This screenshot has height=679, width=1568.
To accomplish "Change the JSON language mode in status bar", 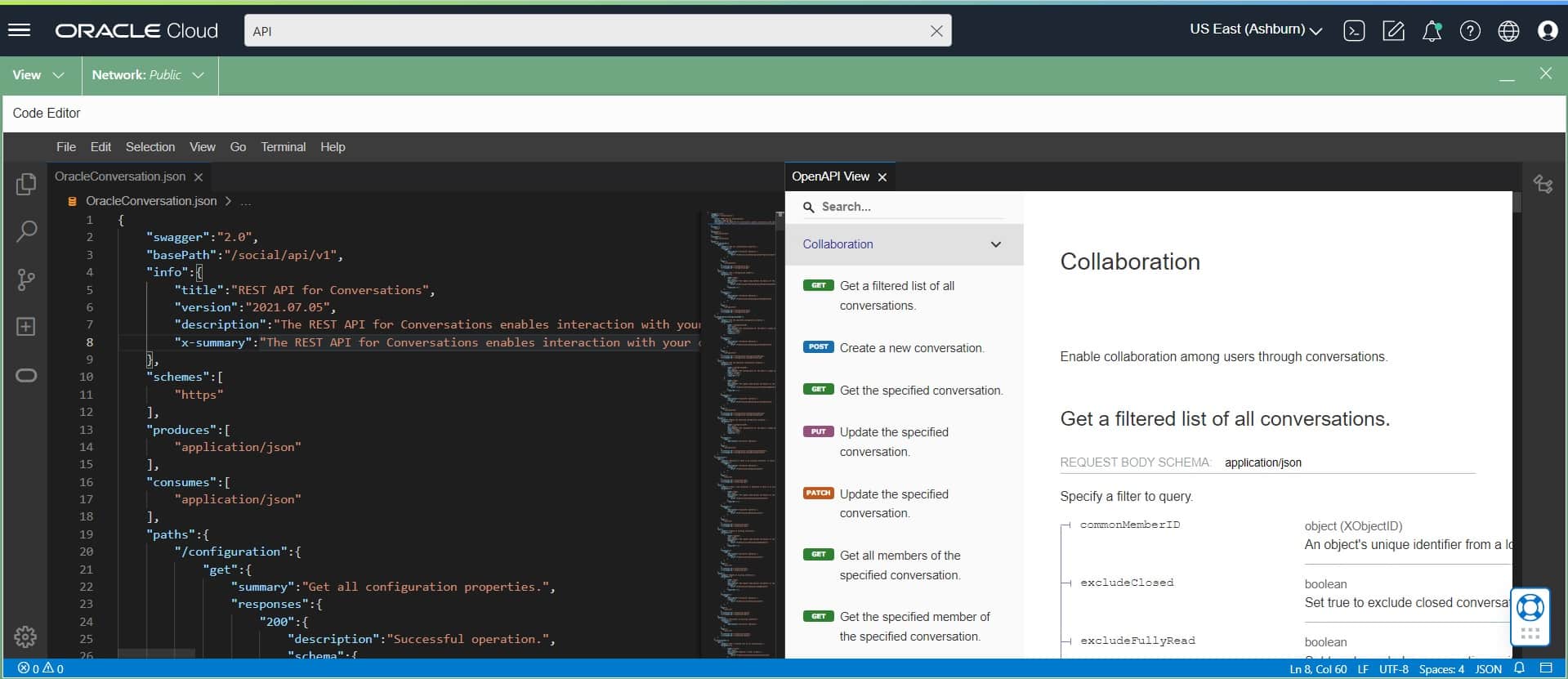I will coord(1488,669).
